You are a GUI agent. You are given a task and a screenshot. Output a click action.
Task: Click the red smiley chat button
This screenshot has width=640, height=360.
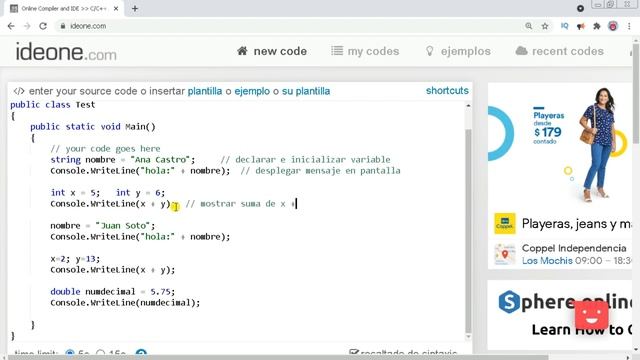click(591, 315)
